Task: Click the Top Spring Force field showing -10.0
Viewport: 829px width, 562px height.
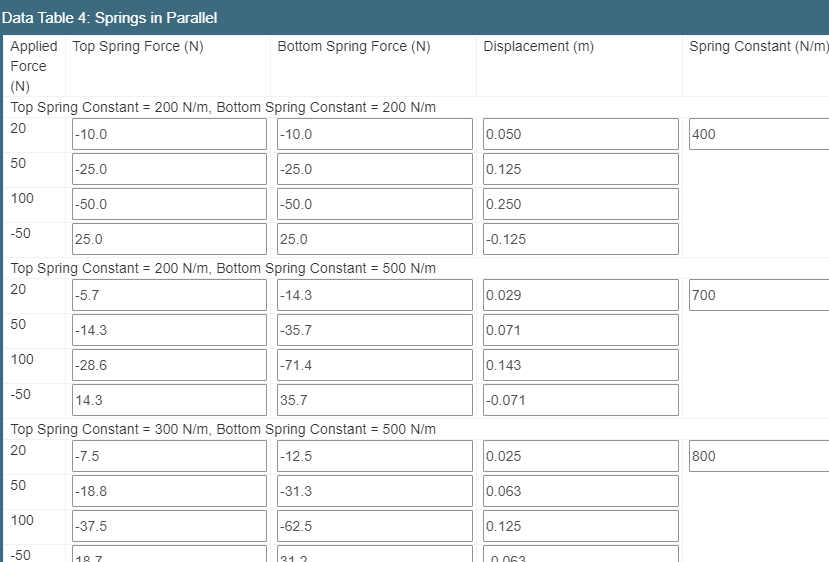Action: click(169, 134)
